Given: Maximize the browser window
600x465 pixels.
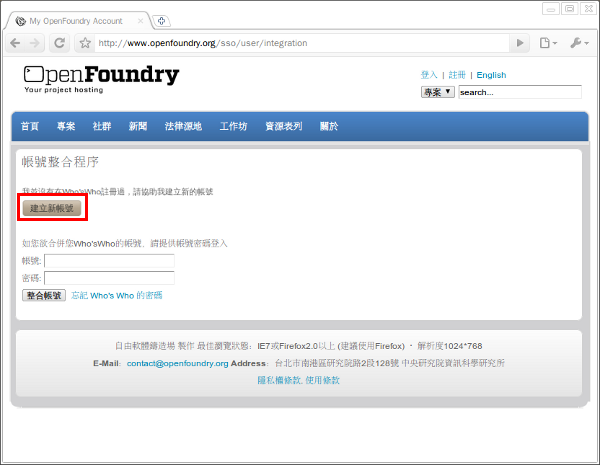Looking at the screenshot, I should (569, 8).
